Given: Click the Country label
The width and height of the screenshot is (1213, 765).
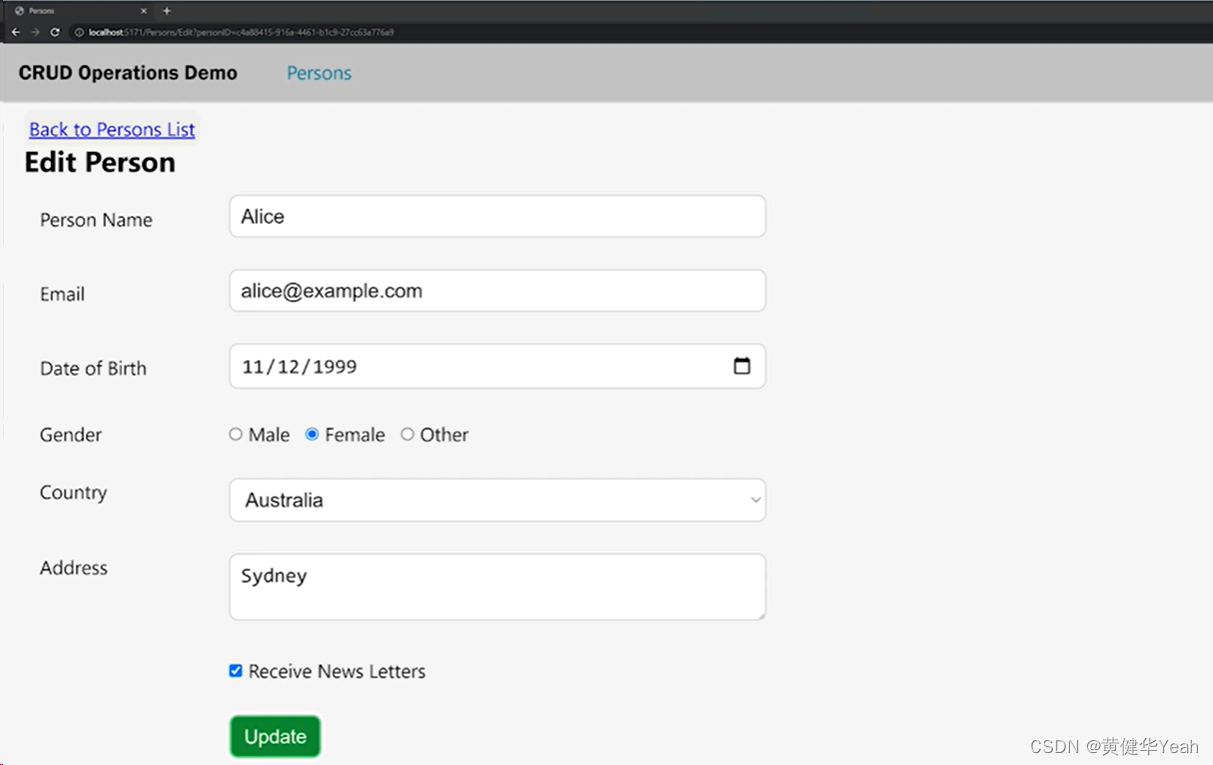Looking at the screenshot, I should coord(73,492).
